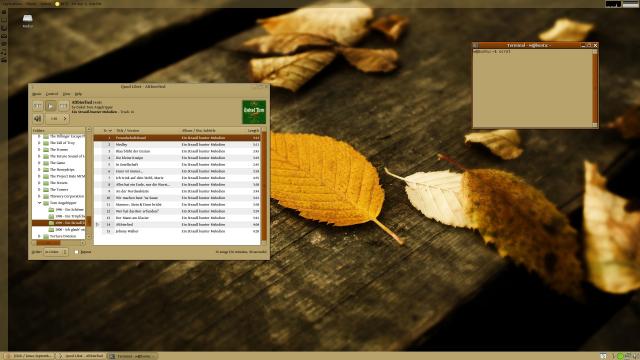The image size is (640, 360).
Task: Expand The Honeydrips folder
Action: pos(39,169)
